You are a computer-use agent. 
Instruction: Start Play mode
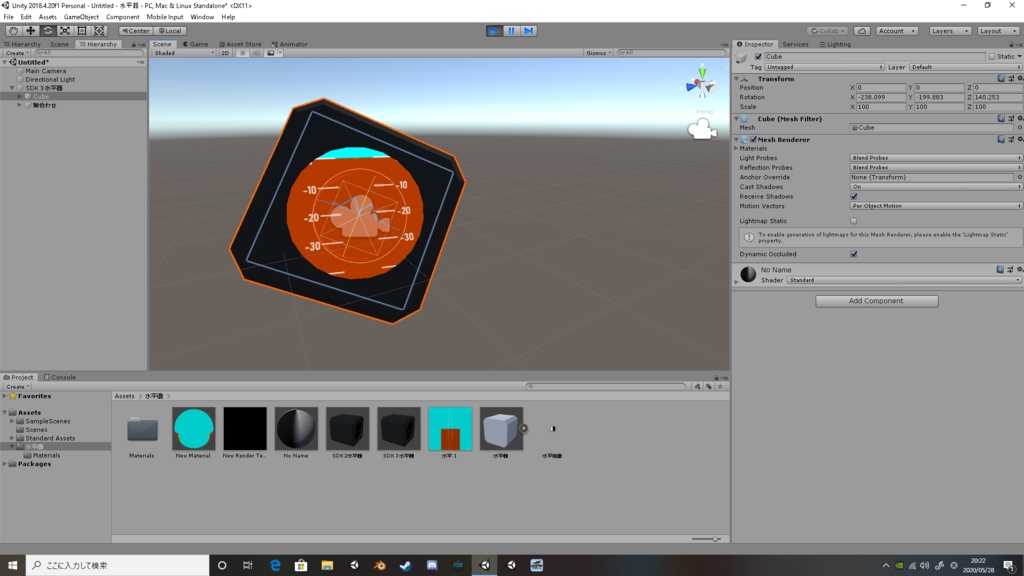(x=494, y=31)
